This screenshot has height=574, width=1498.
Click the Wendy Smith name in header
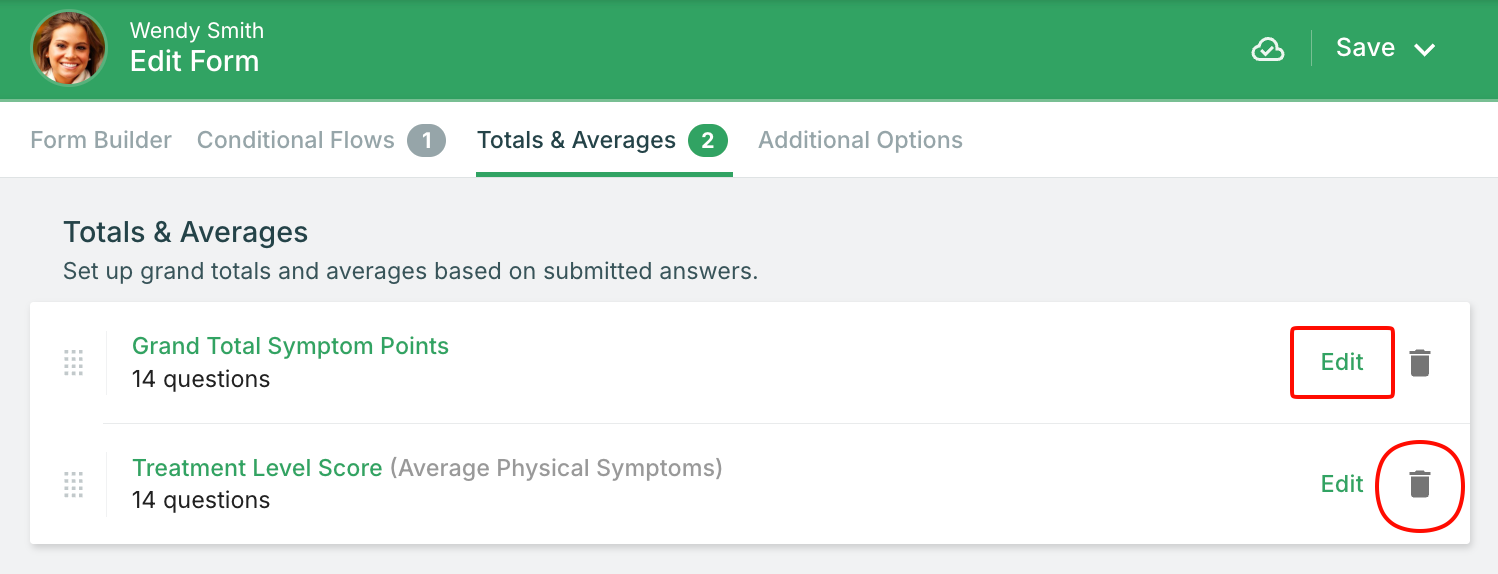click(x=196, y=31)
